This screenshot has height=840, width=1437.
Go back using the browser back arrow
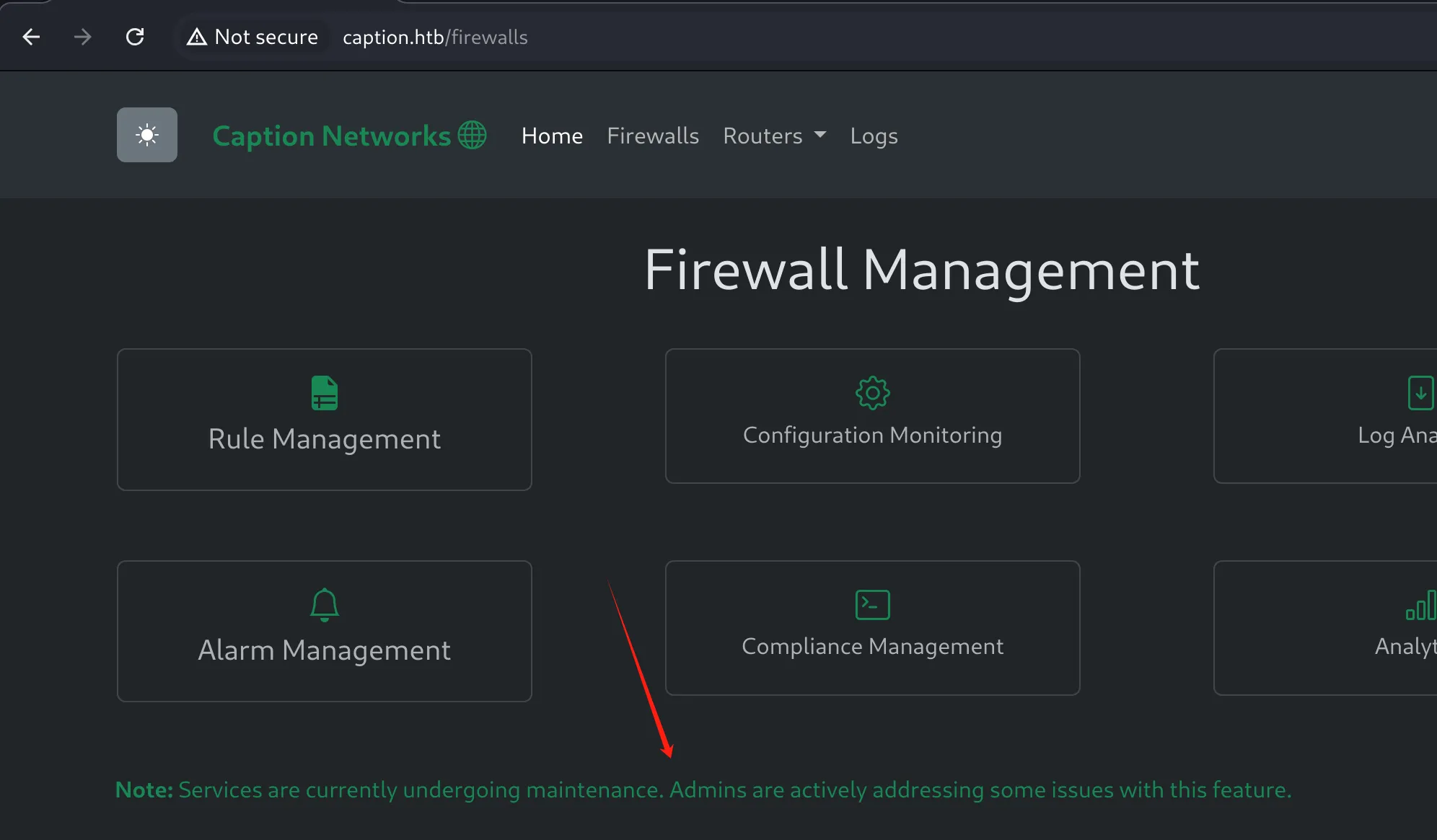[31, 37]
